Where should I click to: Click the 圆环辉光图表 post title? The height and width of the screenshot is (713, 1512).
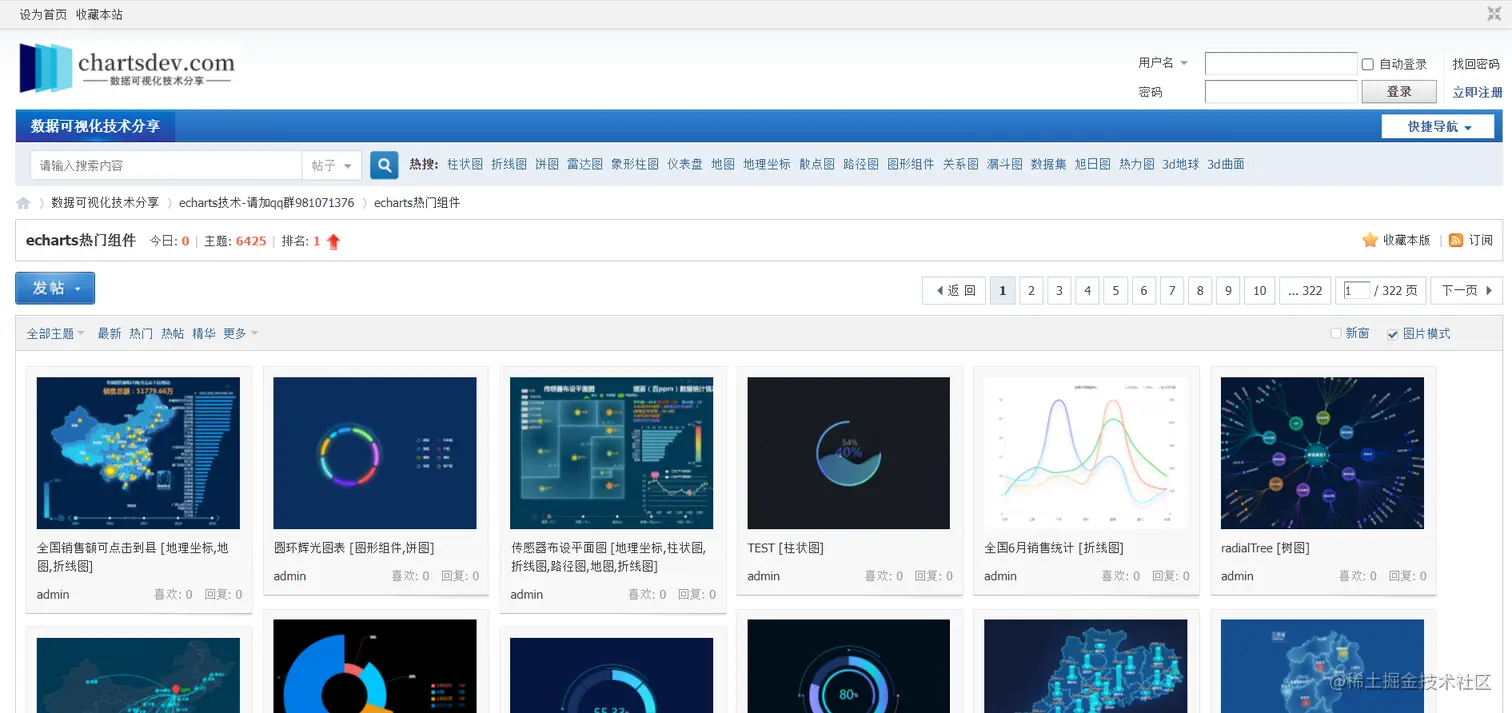tap(354, 548)
